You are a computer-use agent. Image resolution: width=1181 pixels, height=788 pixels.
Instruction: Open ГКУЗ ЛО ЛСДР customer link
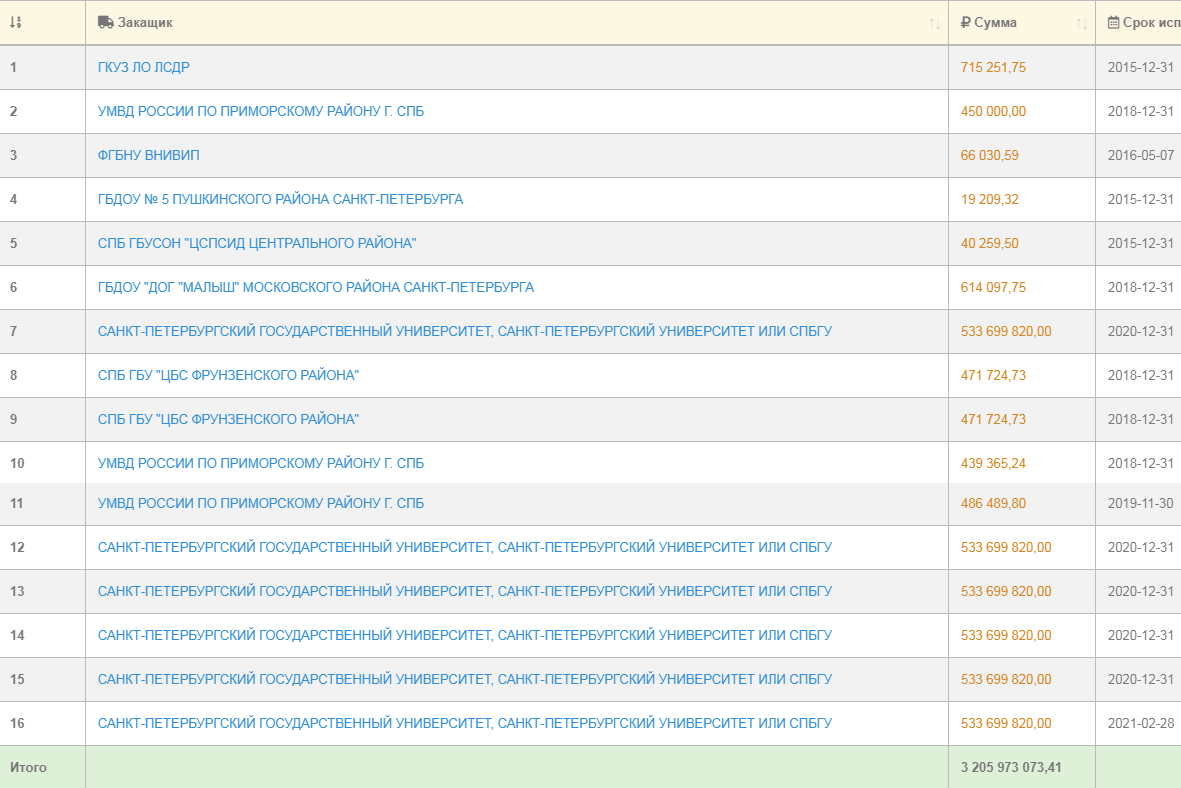(144, 67)
